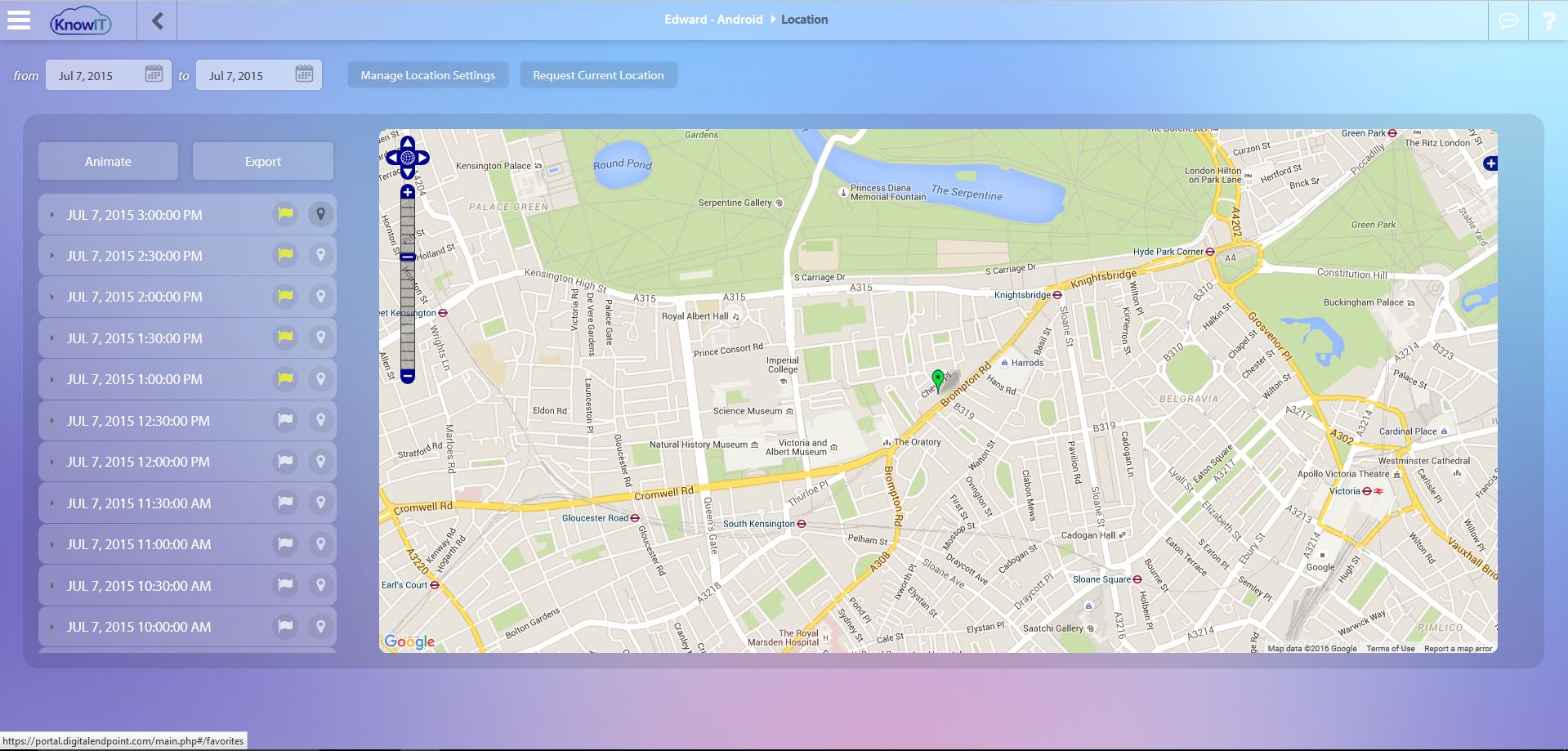Click Manage Location Settings button
Image resolution: width=1568 pixels, height=751 pixels.
428,75
